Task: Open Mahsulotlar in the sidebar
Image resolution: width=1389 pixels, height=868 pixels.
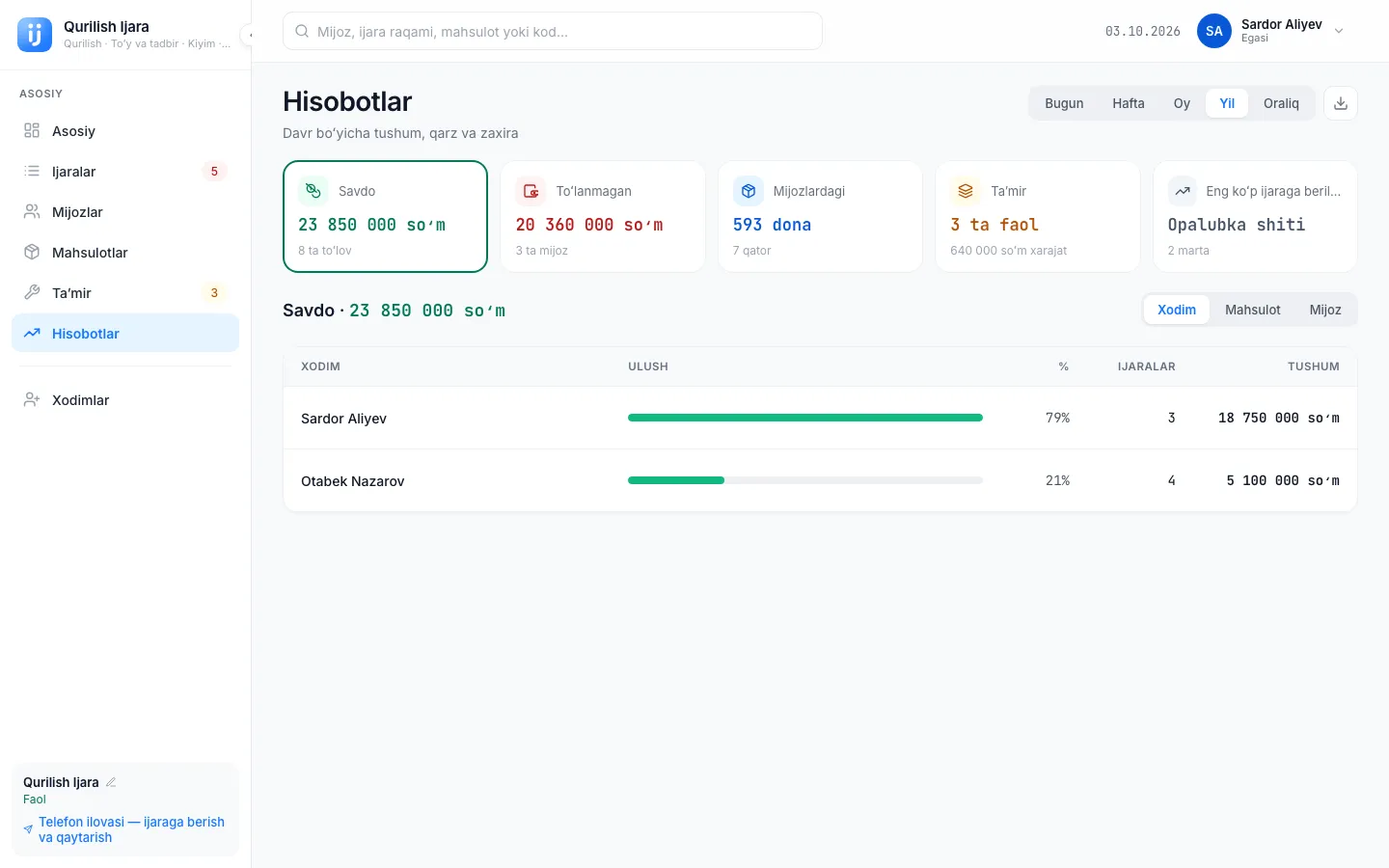Action: tap(125, 253)
